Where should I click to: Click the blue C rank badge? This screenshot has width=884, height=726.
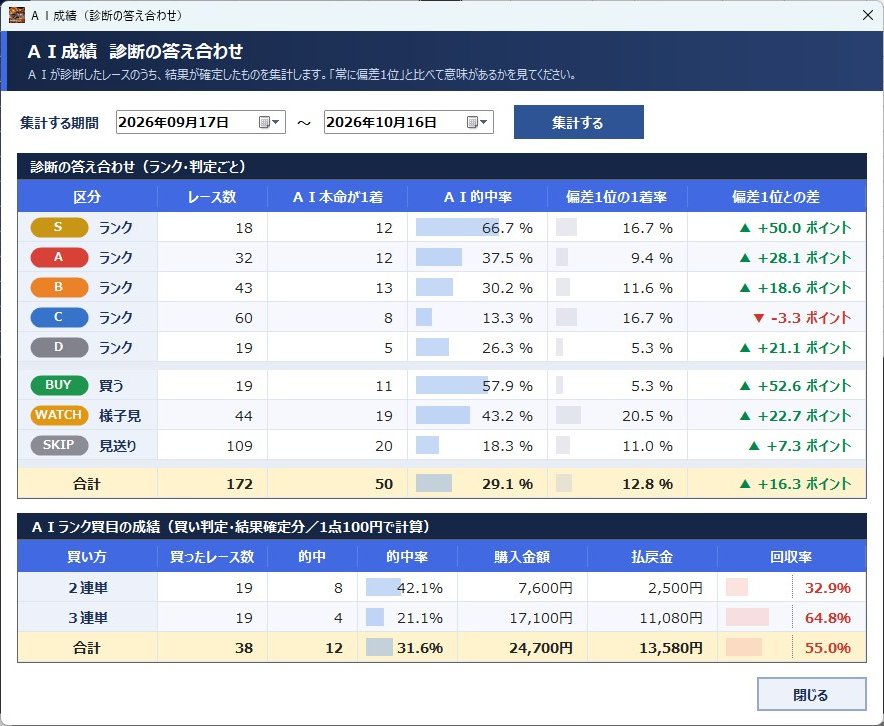(59, 317)
